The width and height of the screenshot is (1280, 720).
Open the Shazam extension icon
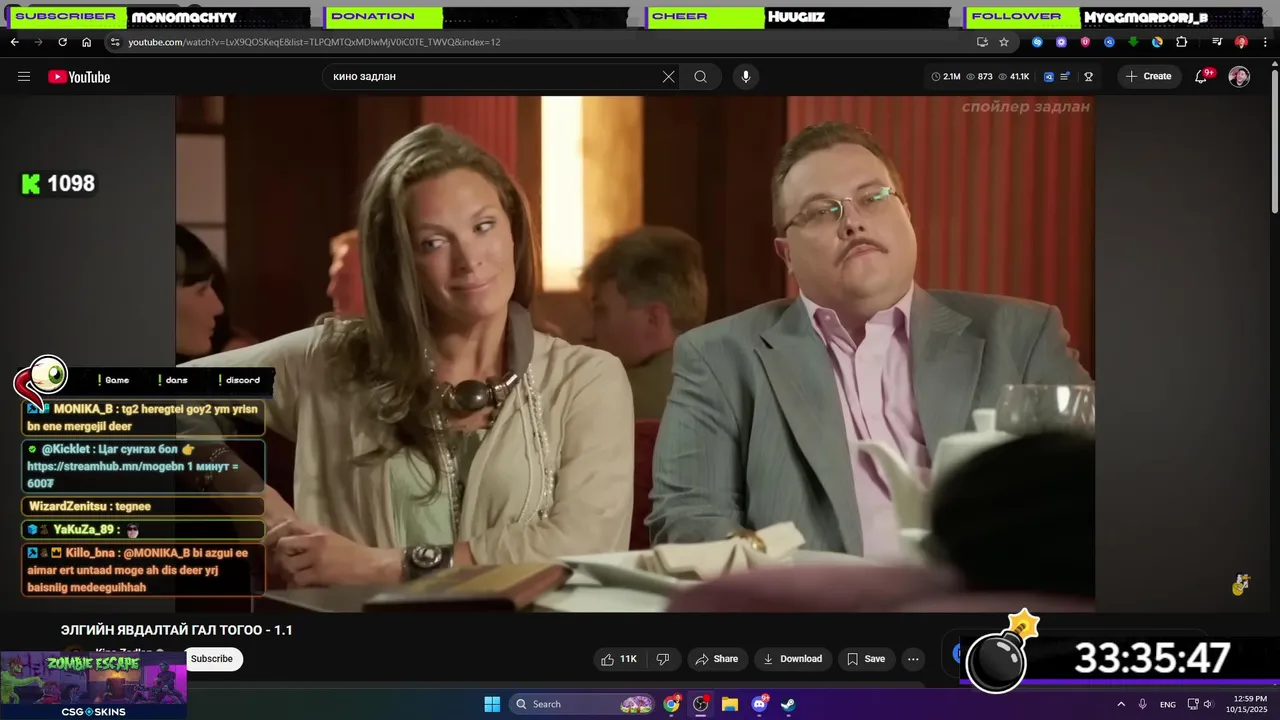1037,42
